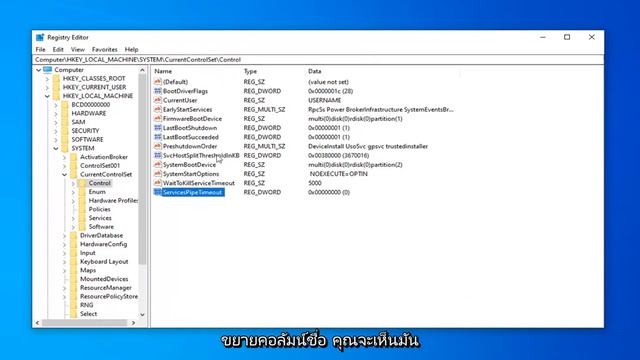Click the icon beside WaitToKillServiceTimeout
The width and height of the screenshot is (640, 360).
pyautogui.click(x=158, y=183)
